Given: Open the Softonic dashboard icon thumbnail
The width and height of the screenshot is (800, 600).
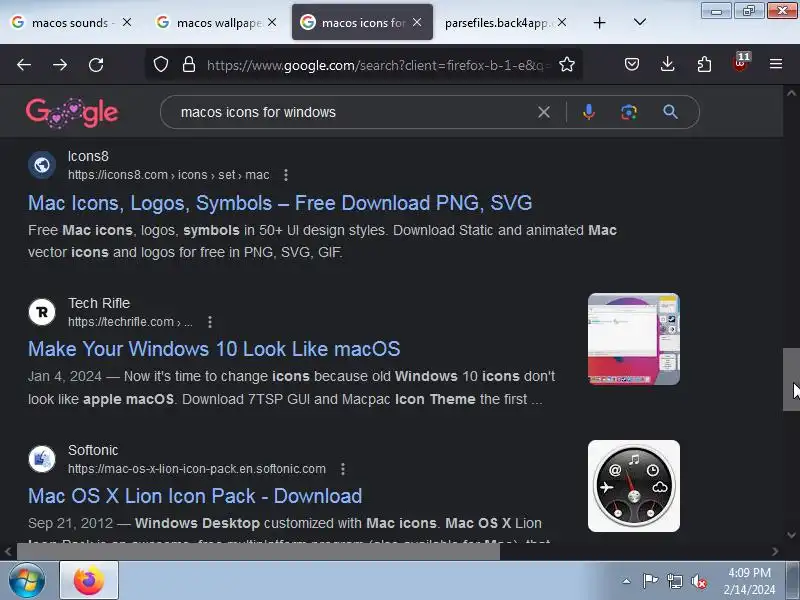Looking at the screenshot, I should [x=634, y=486].
